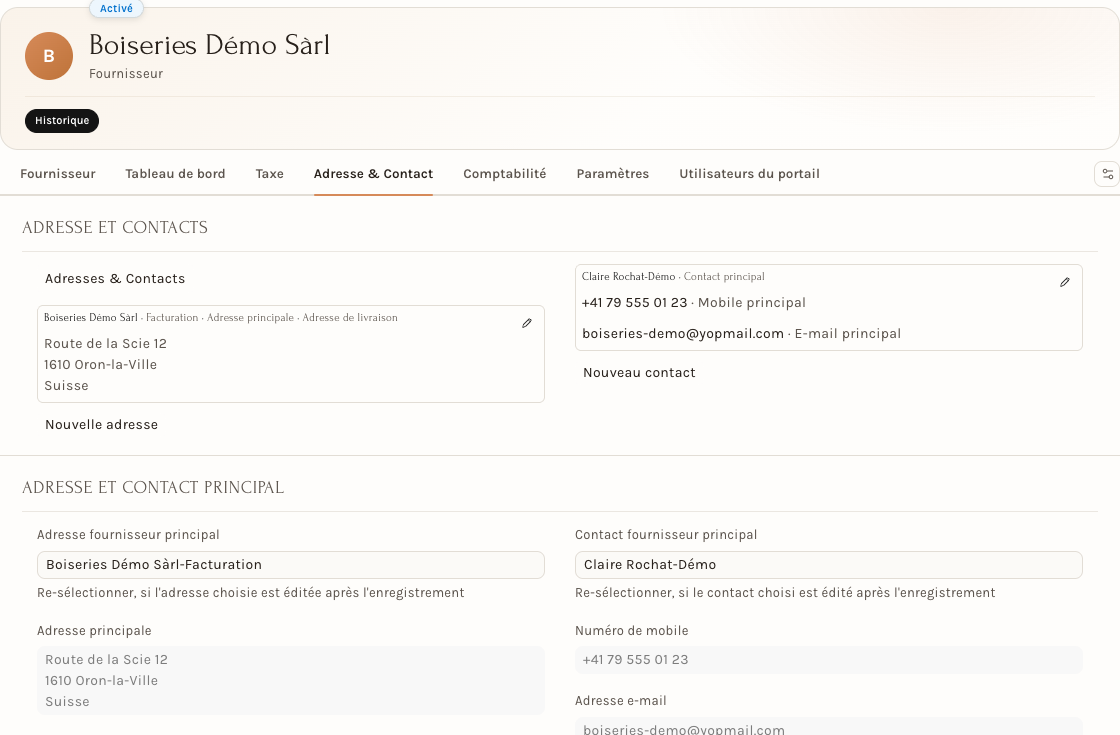Switch to the Tableau de bord tab
1120x735 pixels.
pyautogui.click(x=175, y=174)
